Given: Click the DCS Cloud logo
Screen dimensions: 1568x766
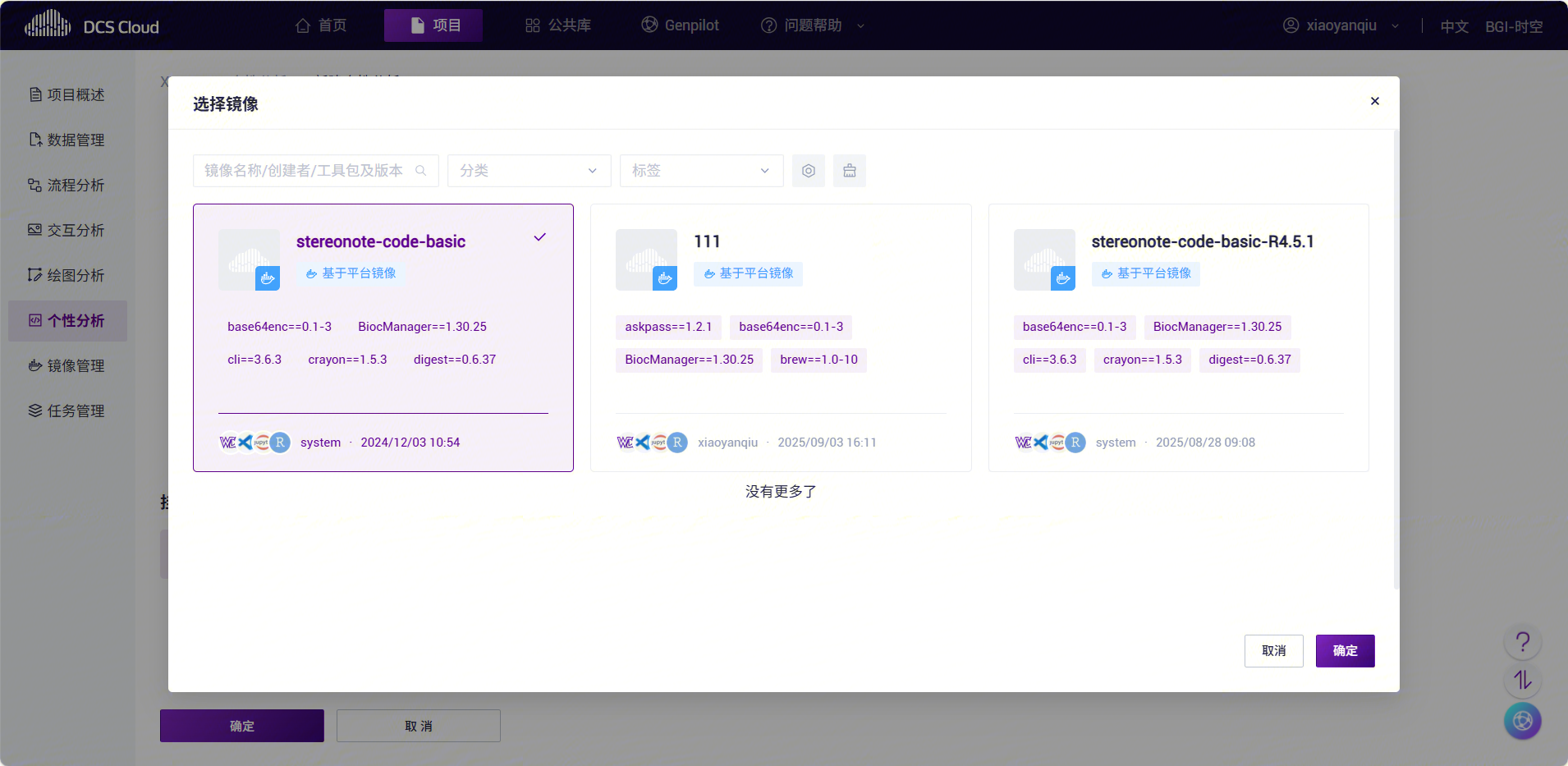Looking at the screenshot, I should pyautogui.click(x=92, y=25).
